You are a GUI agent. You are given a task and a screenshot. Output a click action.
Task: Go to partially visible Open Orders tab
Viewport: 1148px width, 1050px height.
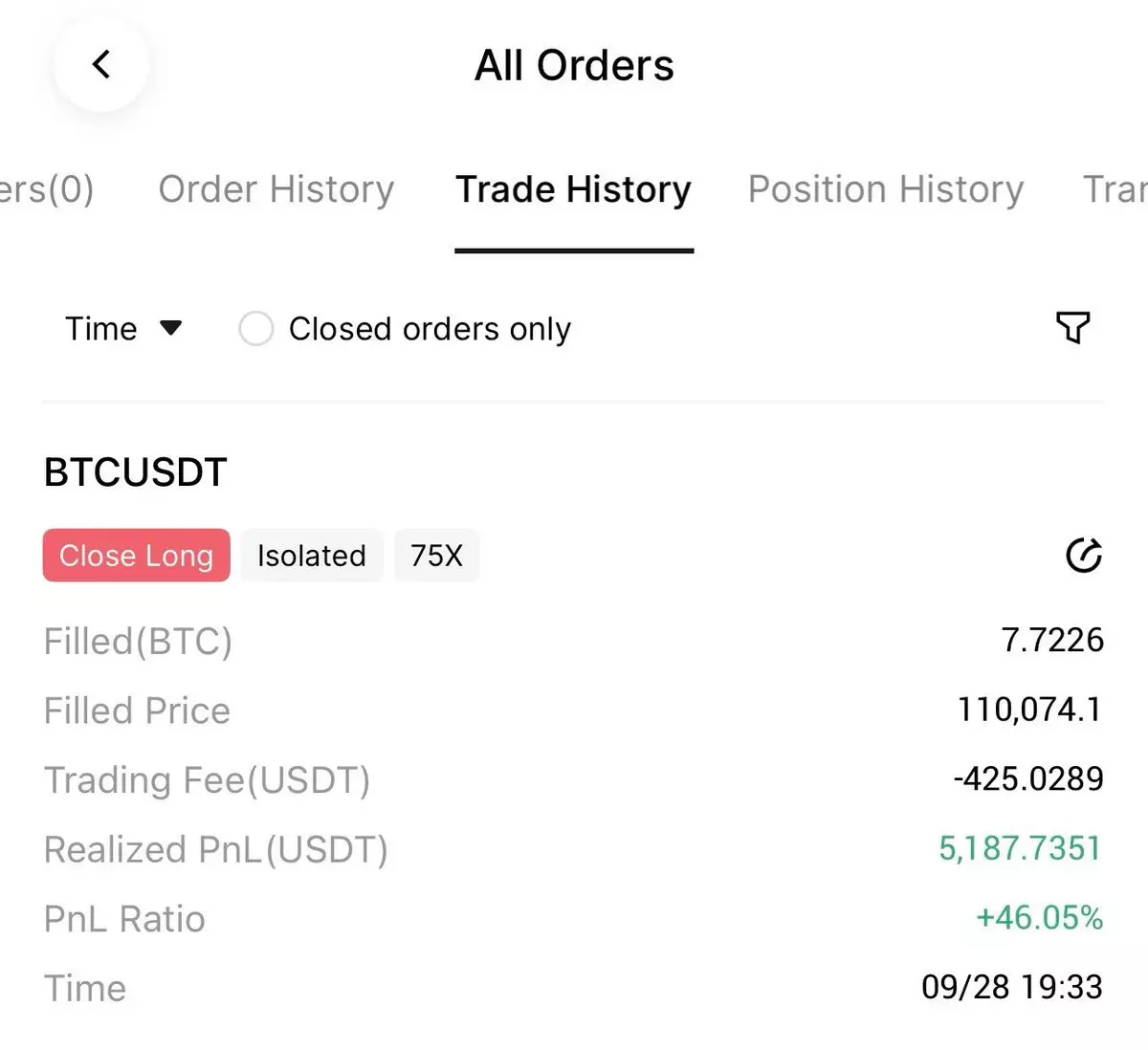pyautogui.click(x=46, y=189)
